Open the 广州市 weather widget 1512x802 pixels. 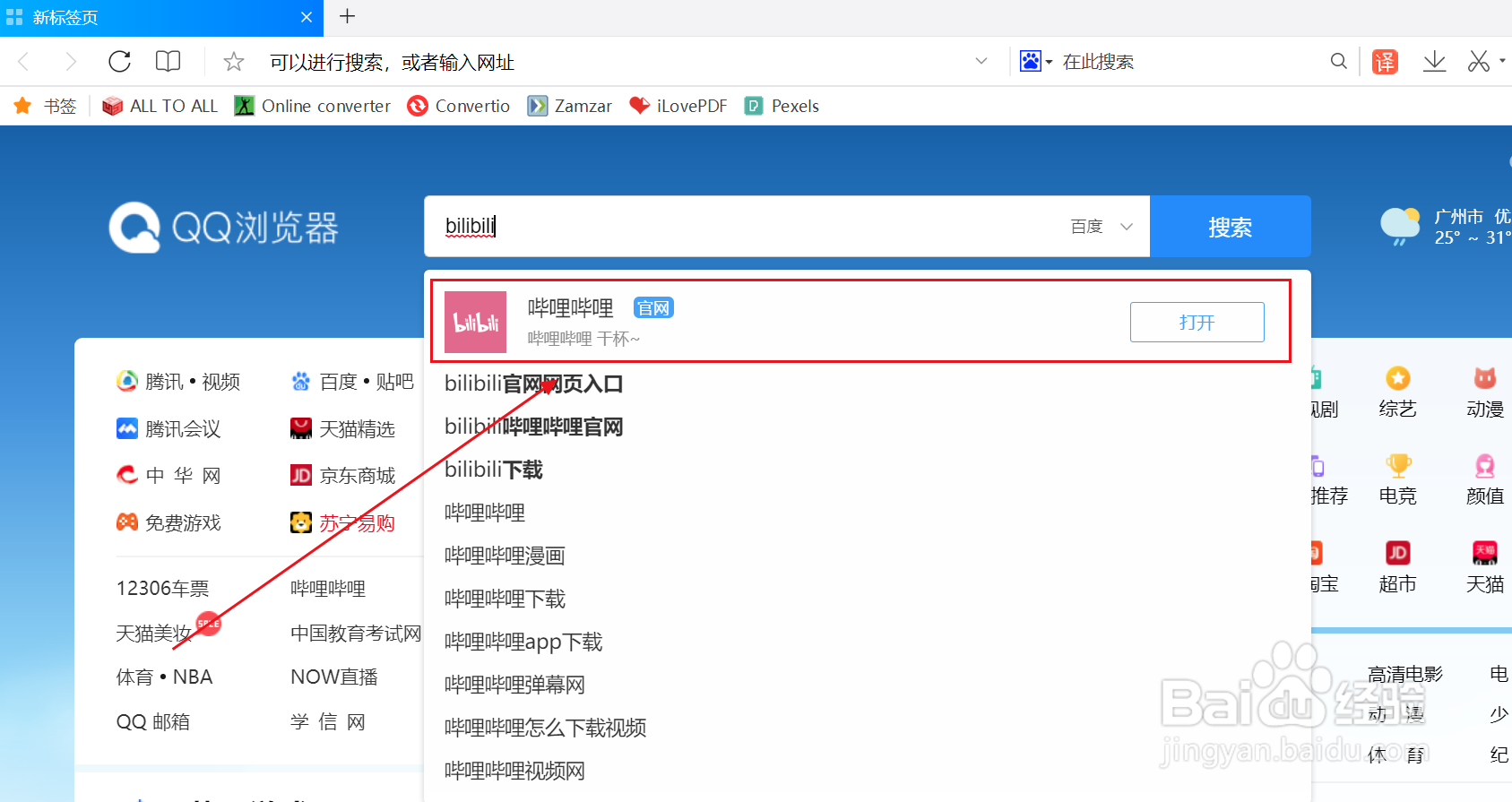tap(1446, 227)
